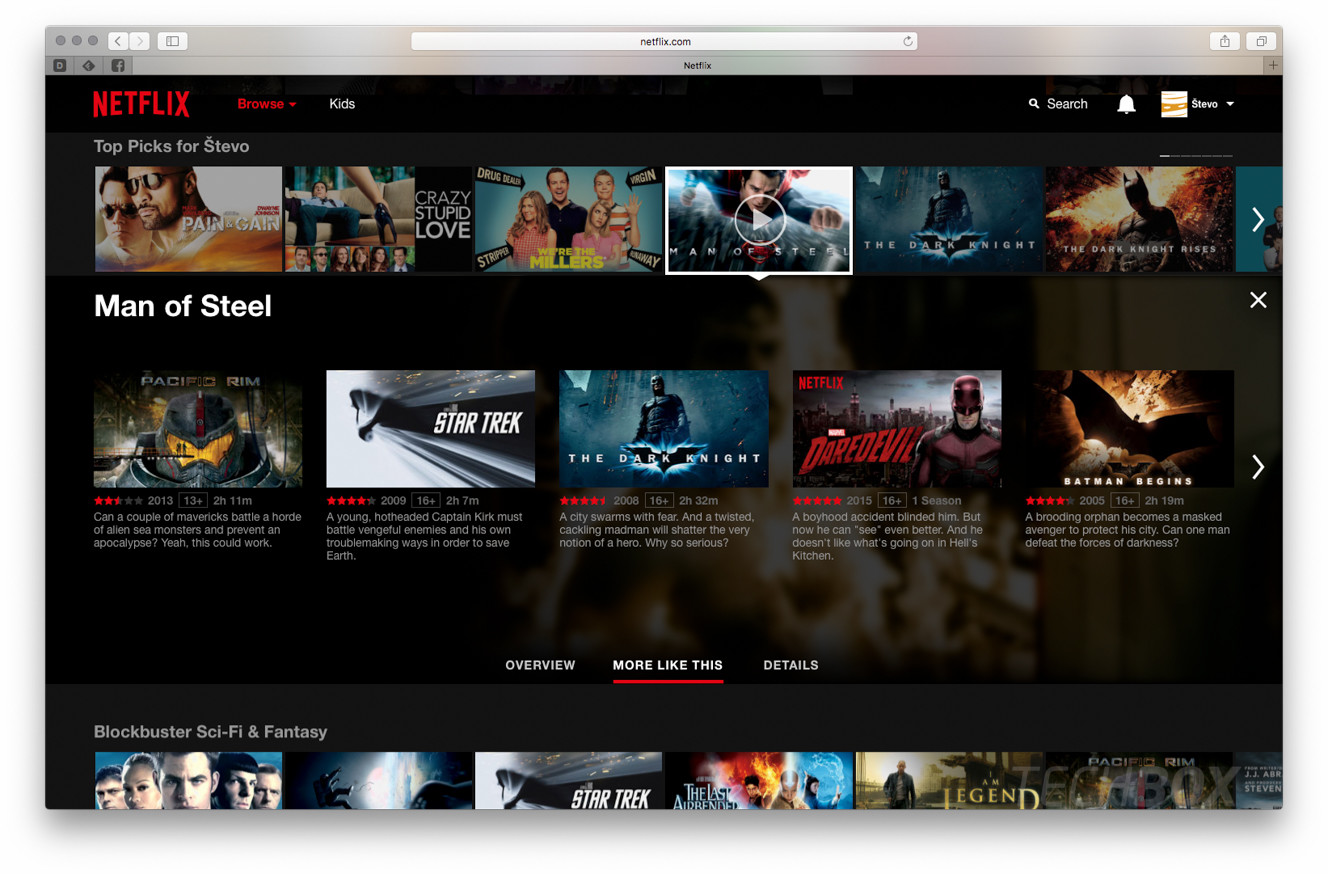Click the Števo profile avatar
Viewport: 1328px width, 874px height.
click(1174, 104)
